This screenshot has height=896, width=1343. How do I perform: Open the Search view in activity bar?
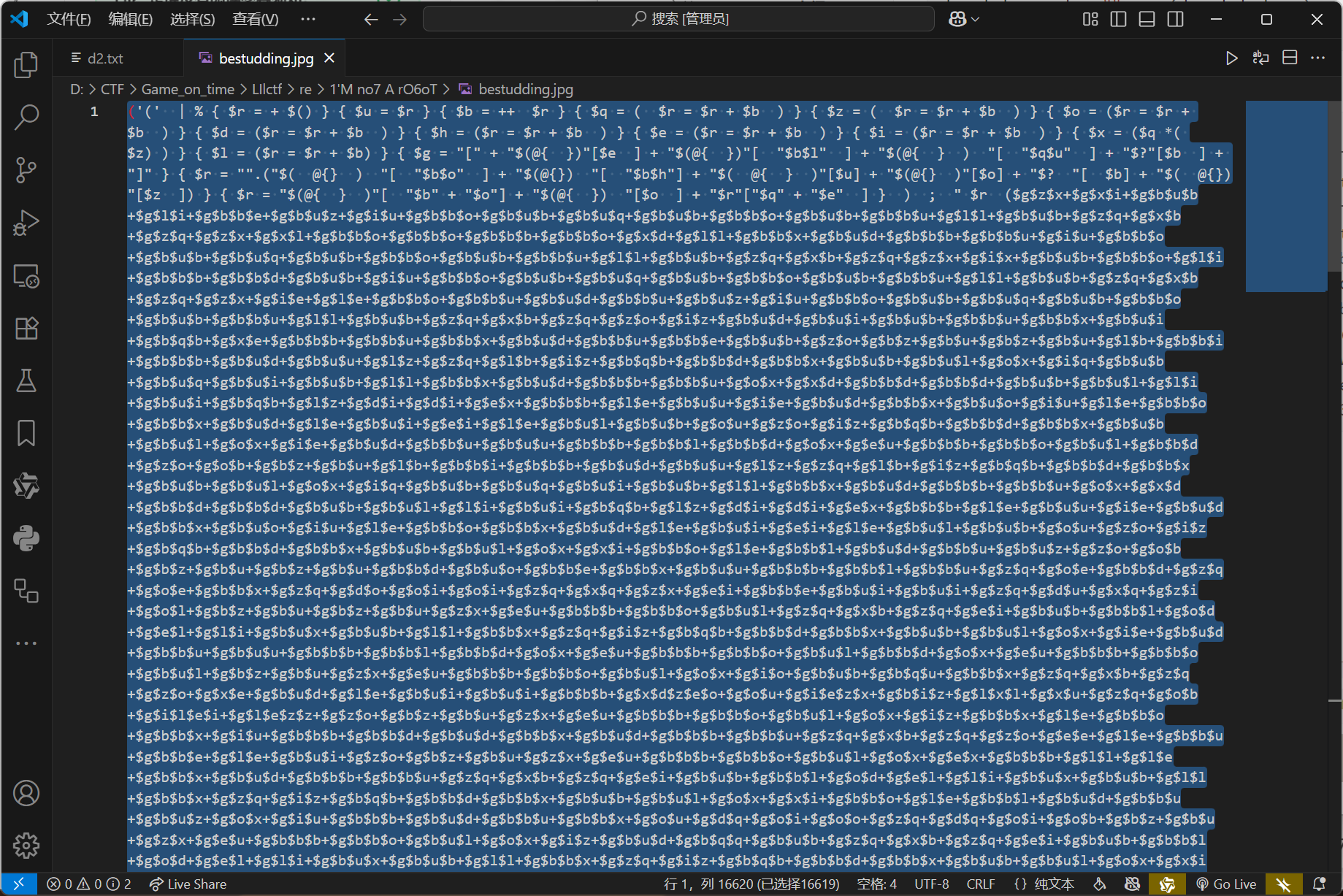[26, 117]
